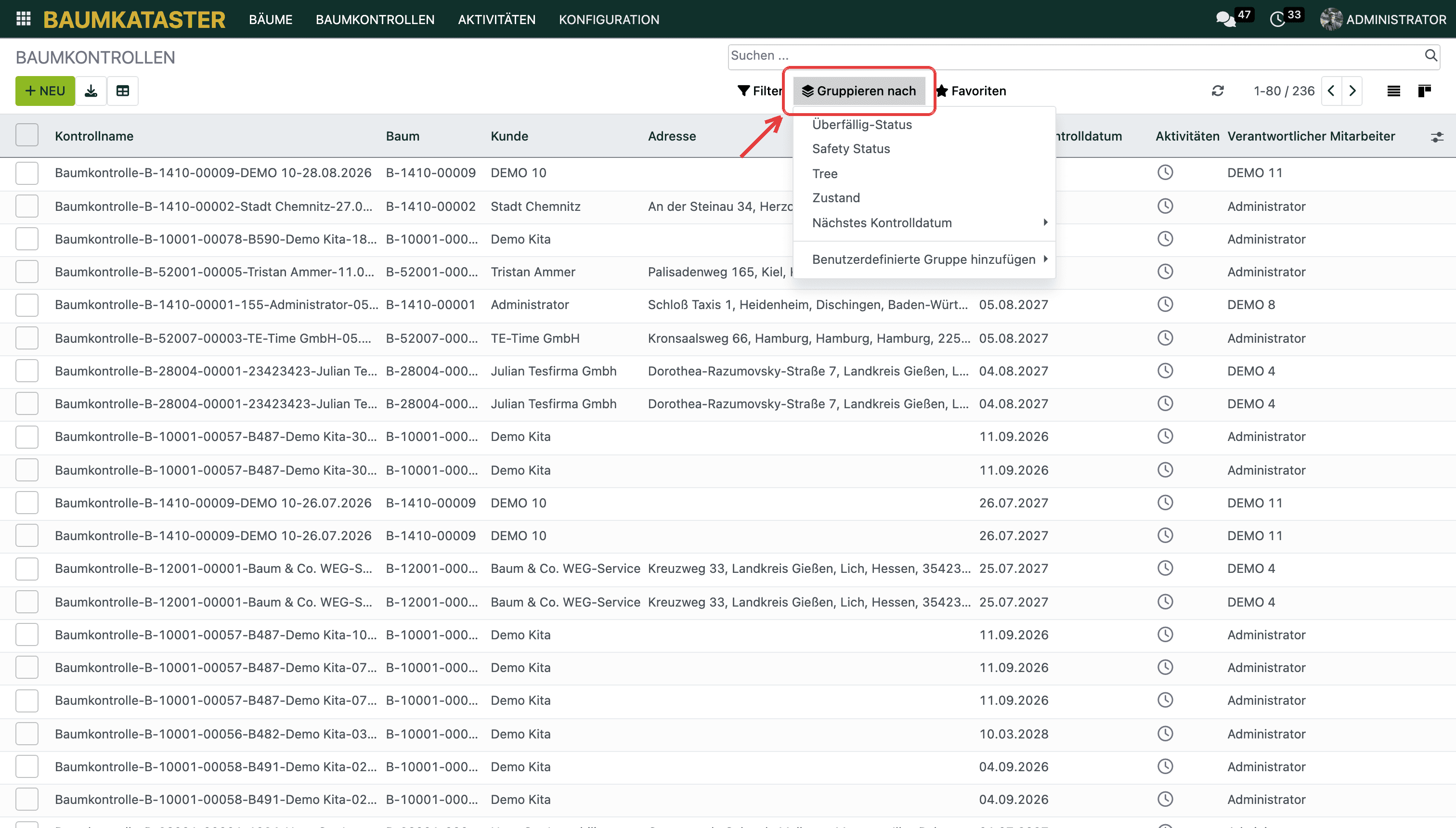
Task: Click the BAUMKATASTER logo link
Action: pos(134,19)
